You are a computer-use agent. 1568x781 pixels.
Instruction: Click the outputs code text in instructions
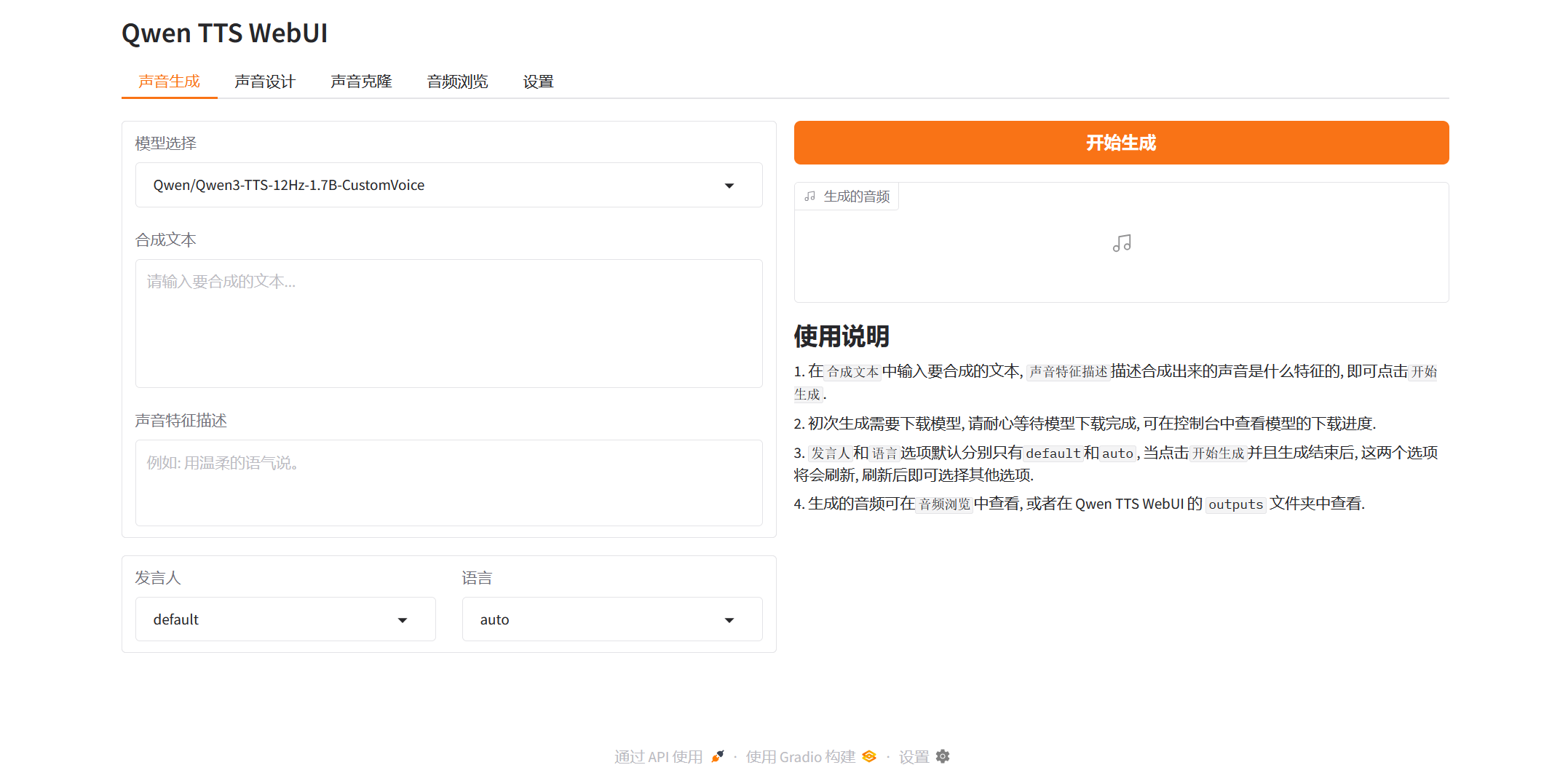[1235, 504]
